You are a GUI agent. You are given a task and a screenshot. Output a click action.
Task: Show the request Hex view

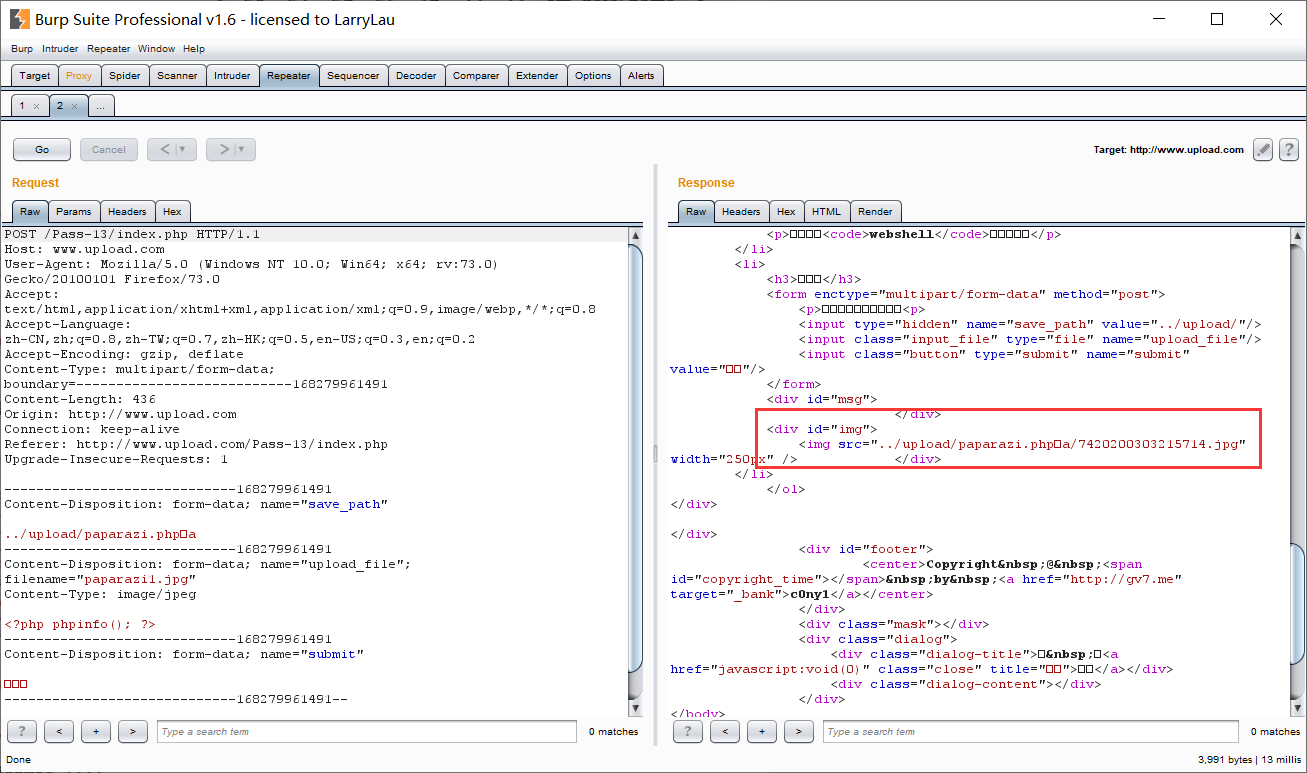[173, 211]
